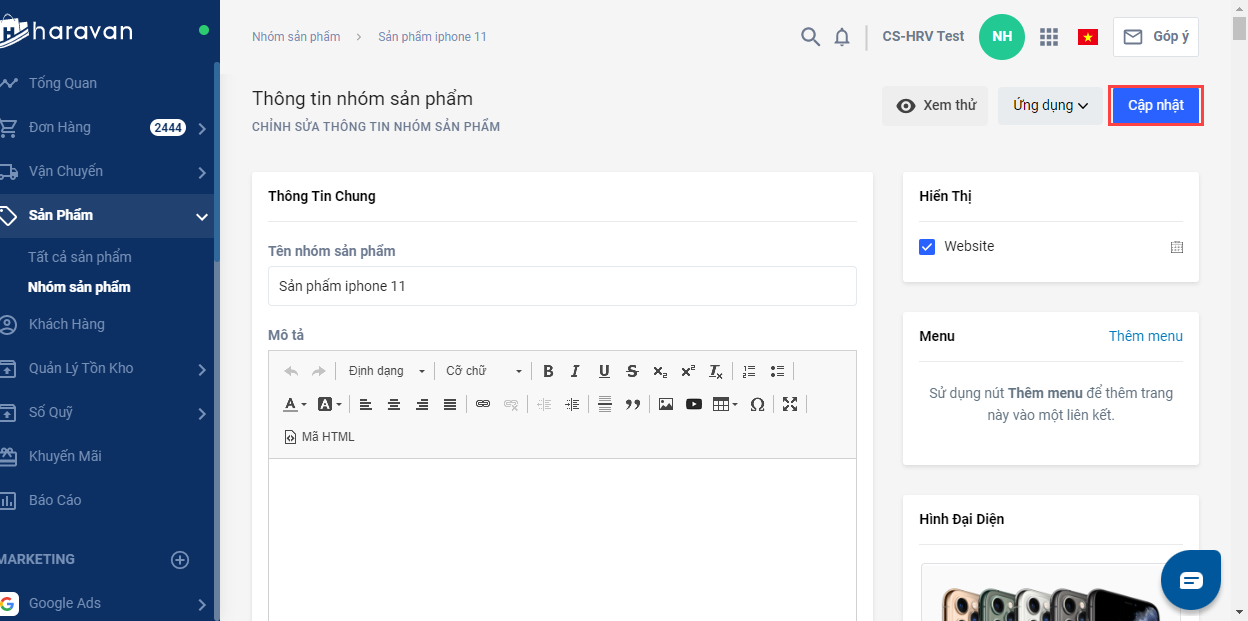This screenshot has height=621, width=1248.
Task: Insert a YouTube video in editor
Action: click(693, 404)
